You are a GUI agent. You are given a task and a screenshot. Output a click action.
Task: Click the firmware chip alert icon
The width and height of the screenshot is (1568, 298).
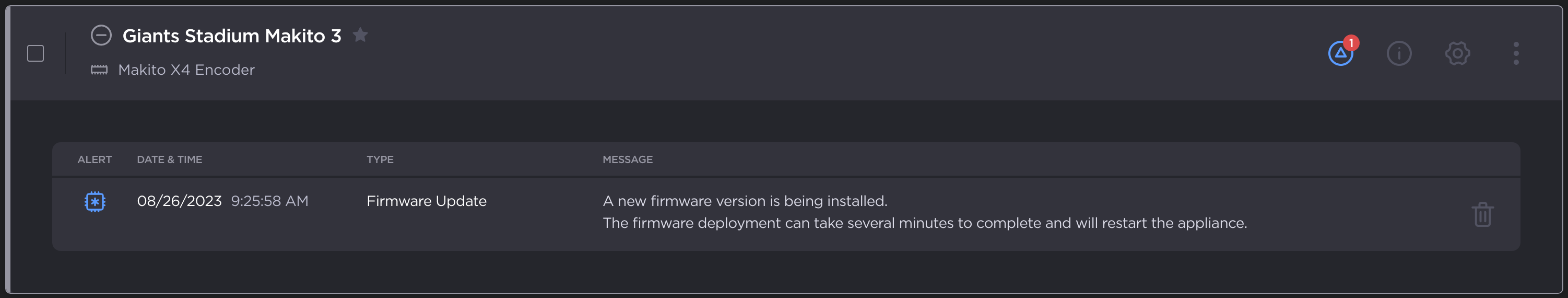point(95,202)
